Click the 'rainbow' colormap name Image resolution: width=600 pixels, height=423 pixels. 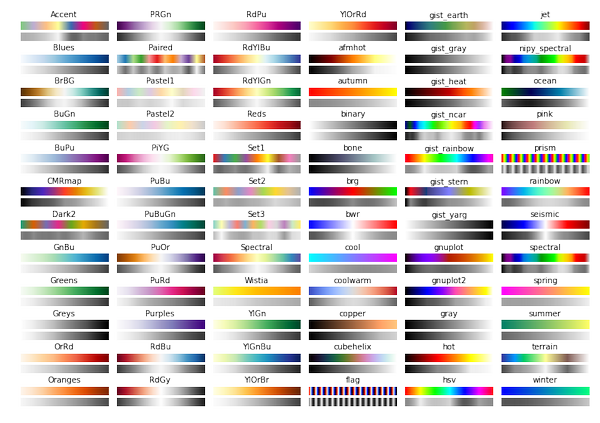[x=545, y=181]
